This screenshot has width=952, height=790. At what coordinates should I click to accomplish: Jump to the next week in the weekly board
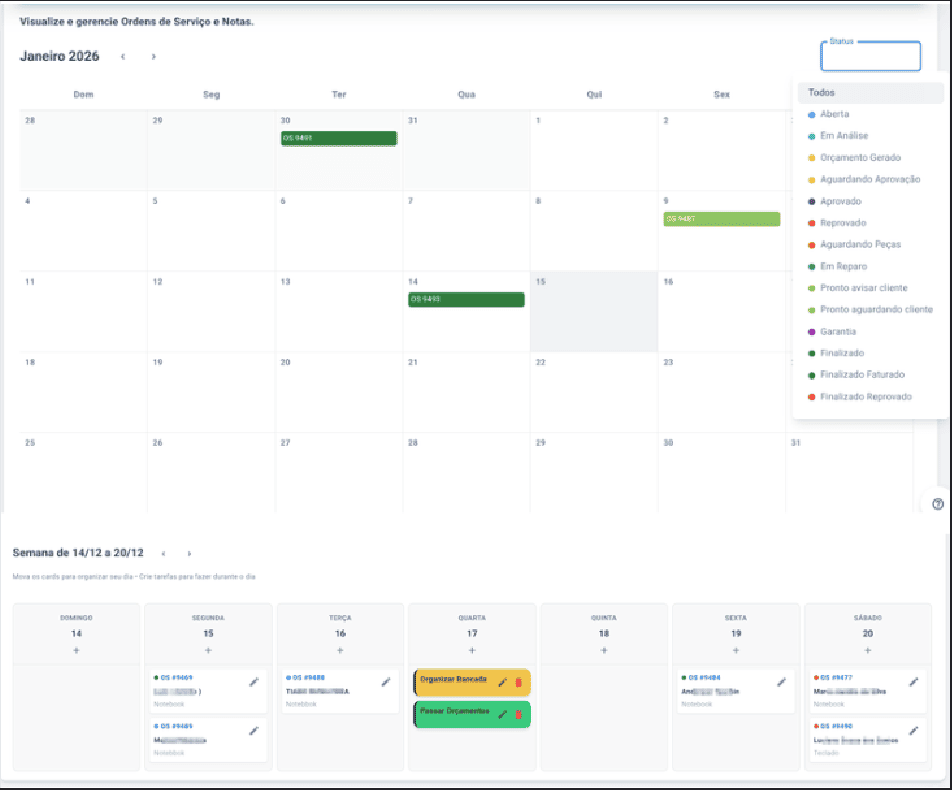coord(189,553)
